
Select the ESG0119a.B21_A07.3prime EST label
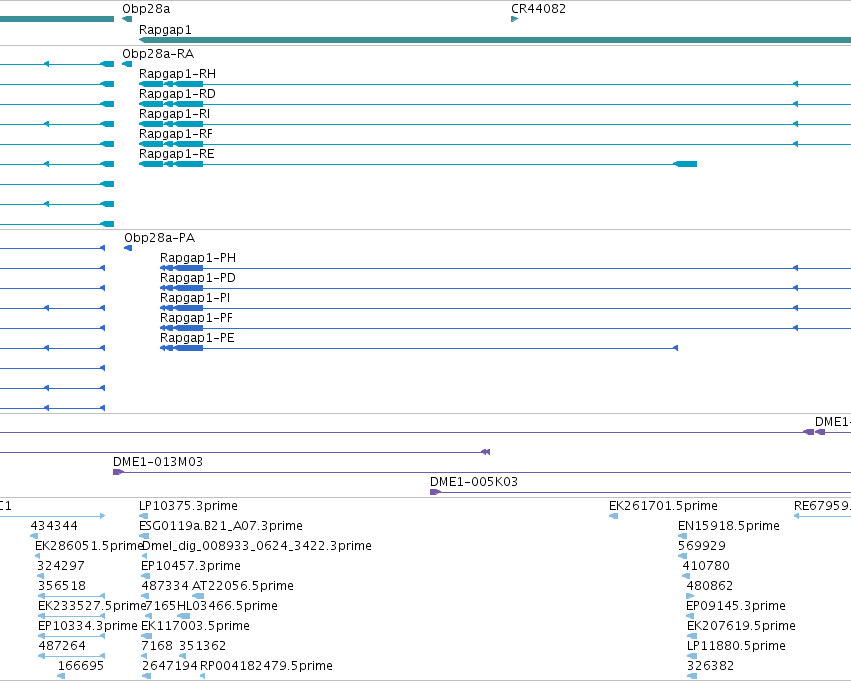pyautogui.click(x=221, y=526)
